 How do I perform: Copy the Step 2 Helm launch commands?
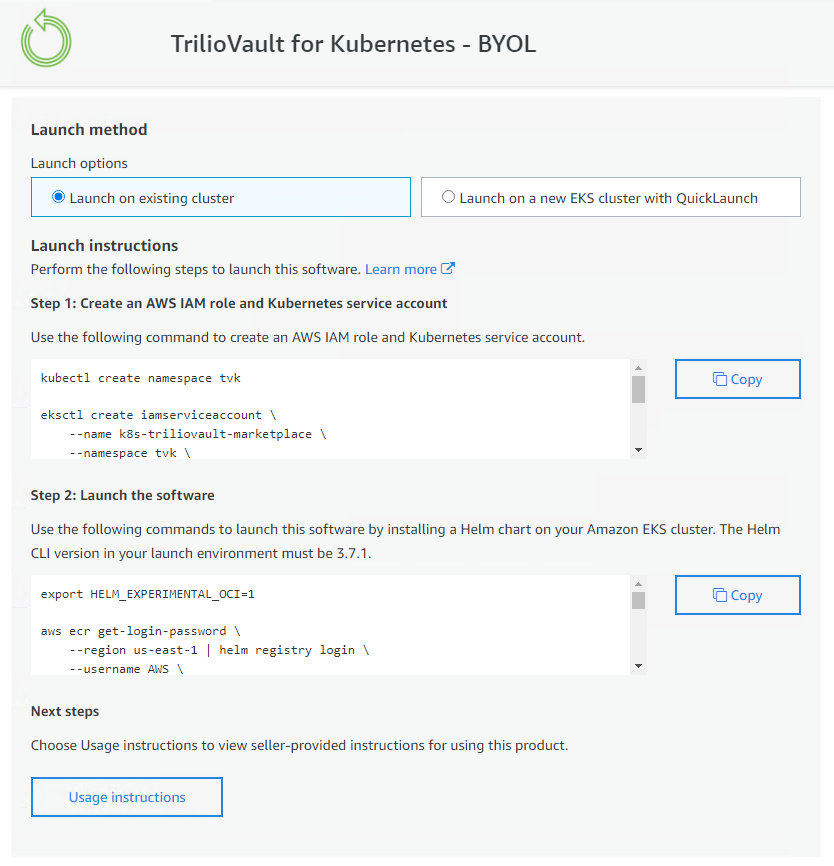pos(738,595)
